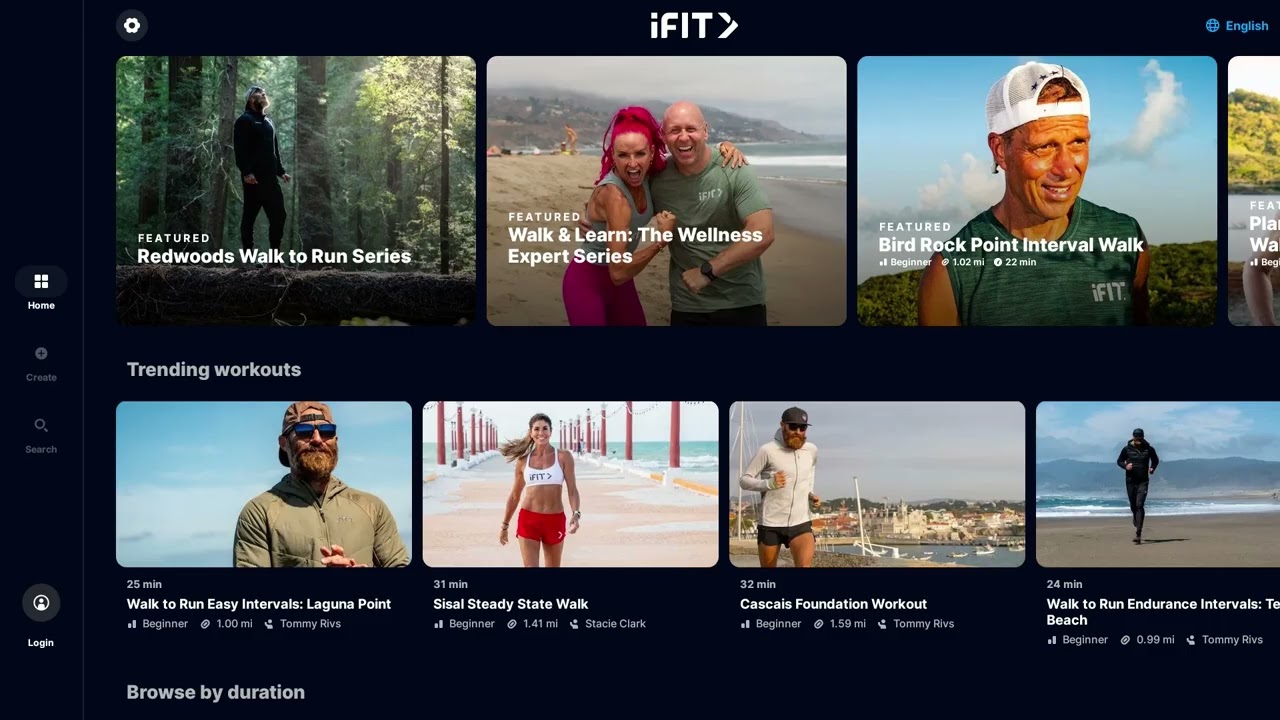
Task: Open the Sisal Steady State Walk thumbnail
Action: (571, 484)
